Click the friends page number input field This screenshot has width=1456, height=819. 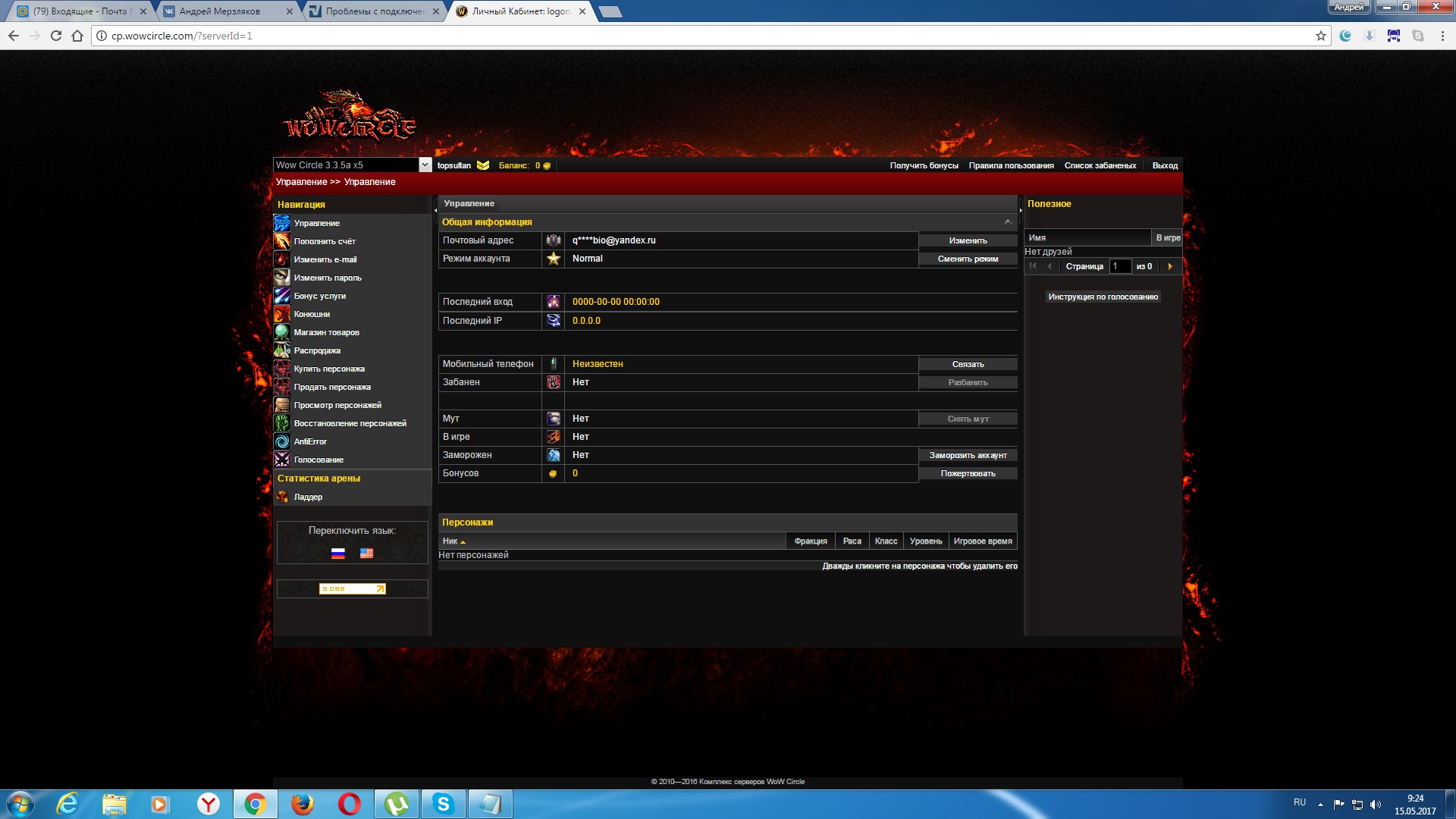pos(1119,266)
